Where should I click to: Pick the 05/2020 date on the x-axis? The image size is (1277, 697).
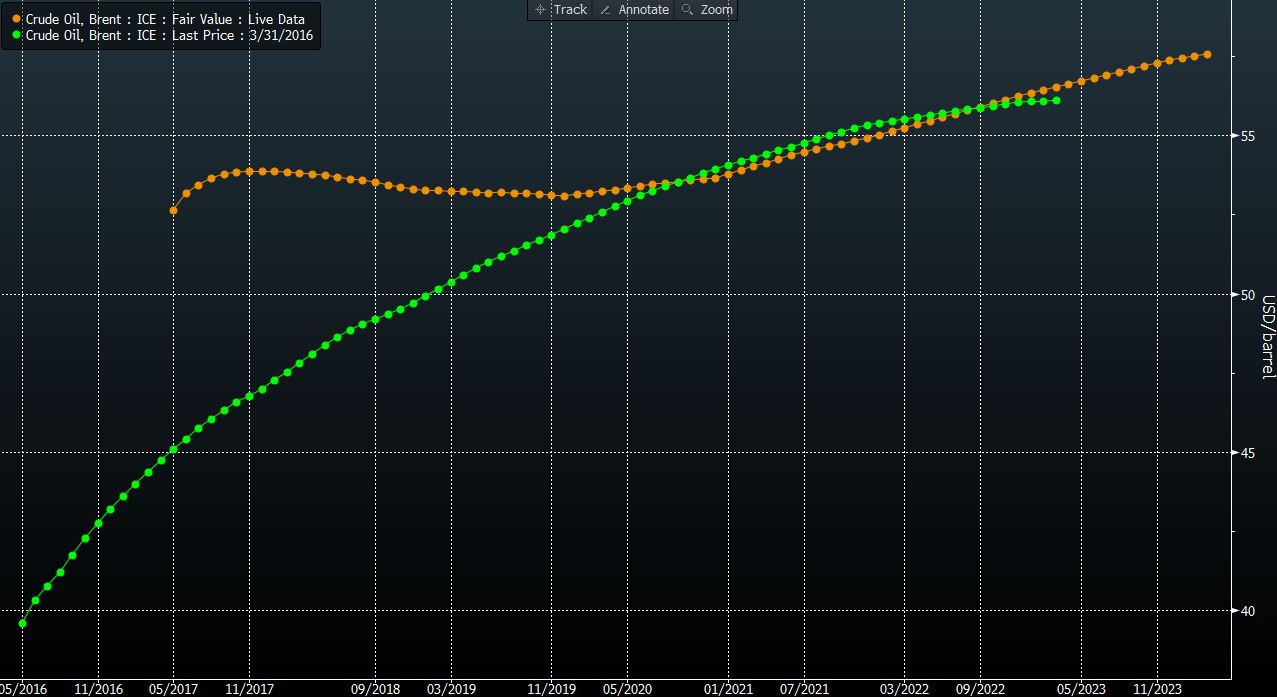pyautogui.click(x=627, y=688)
